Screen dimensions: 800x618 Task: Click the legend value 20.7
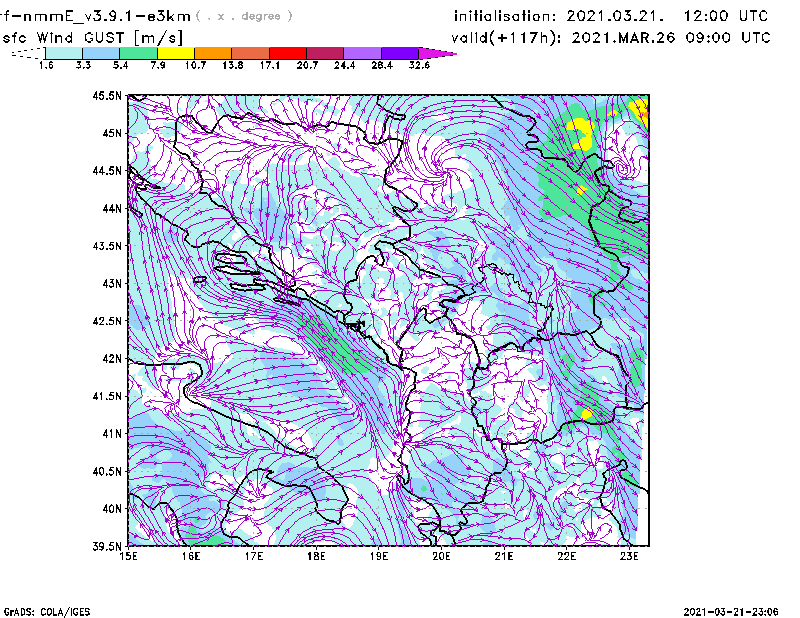point(307,65)
